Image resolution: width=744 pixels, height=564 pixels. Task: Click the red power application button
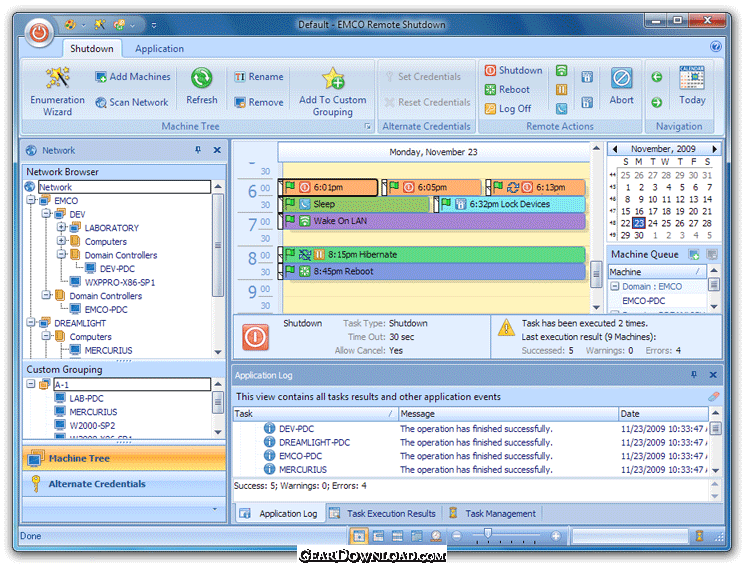click(39, 33)
